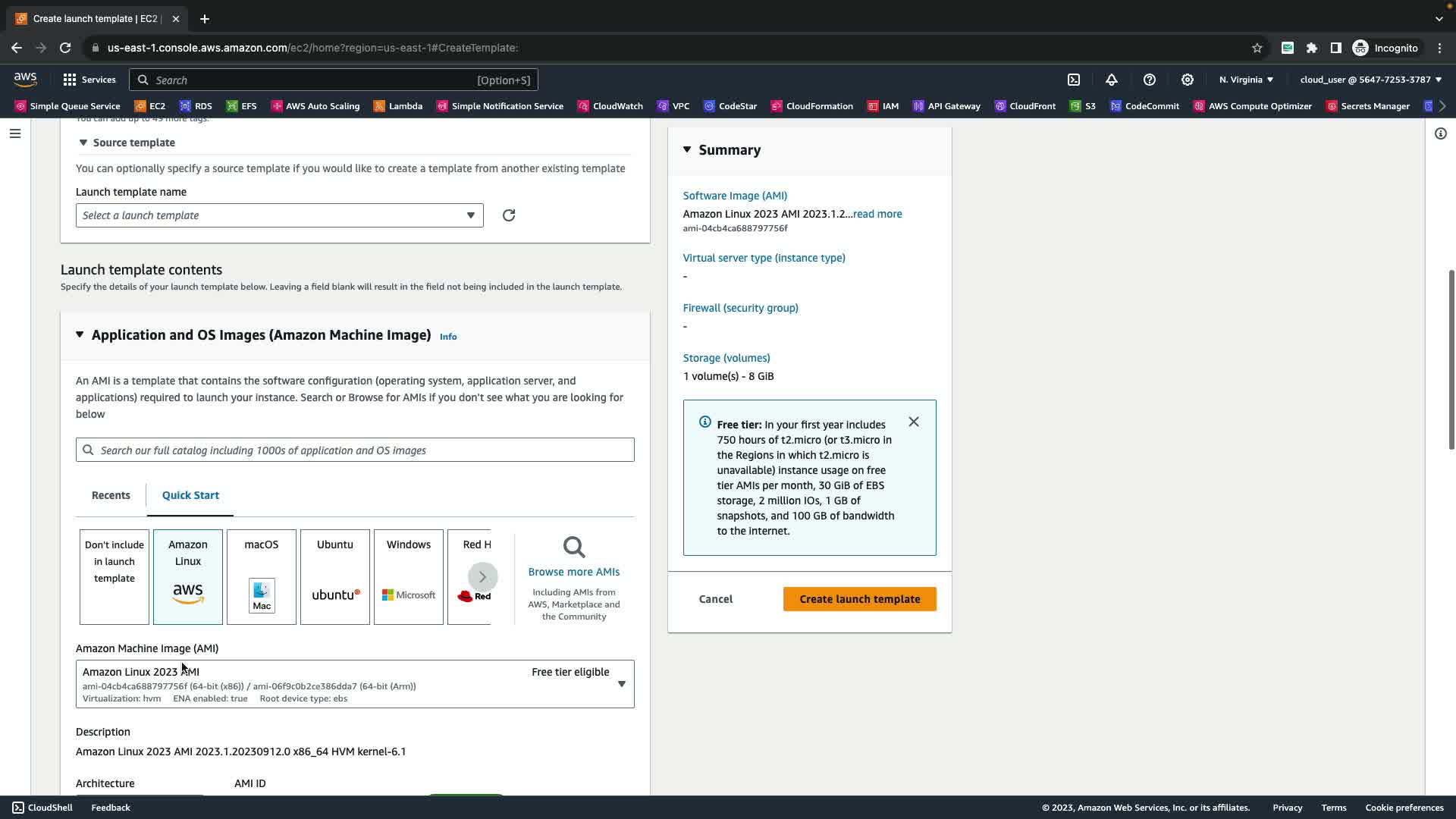1456x819 pixels.
Task: Expand the Amazon Machine Image dropdown
Action: (x=621, y=684)
